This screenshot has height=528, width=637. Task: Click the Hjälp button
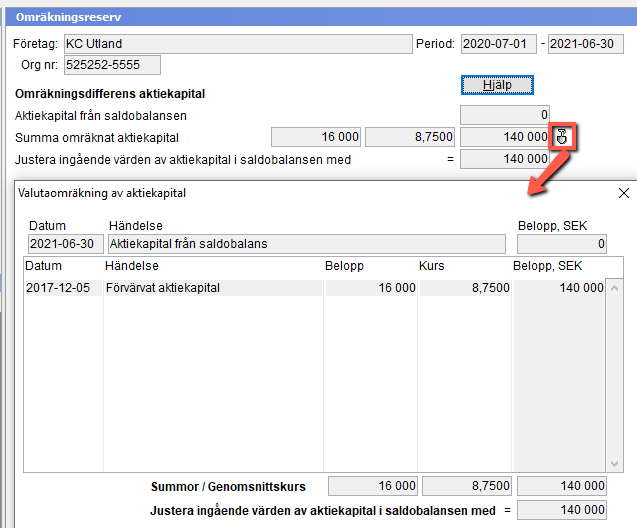pos(497,85)
